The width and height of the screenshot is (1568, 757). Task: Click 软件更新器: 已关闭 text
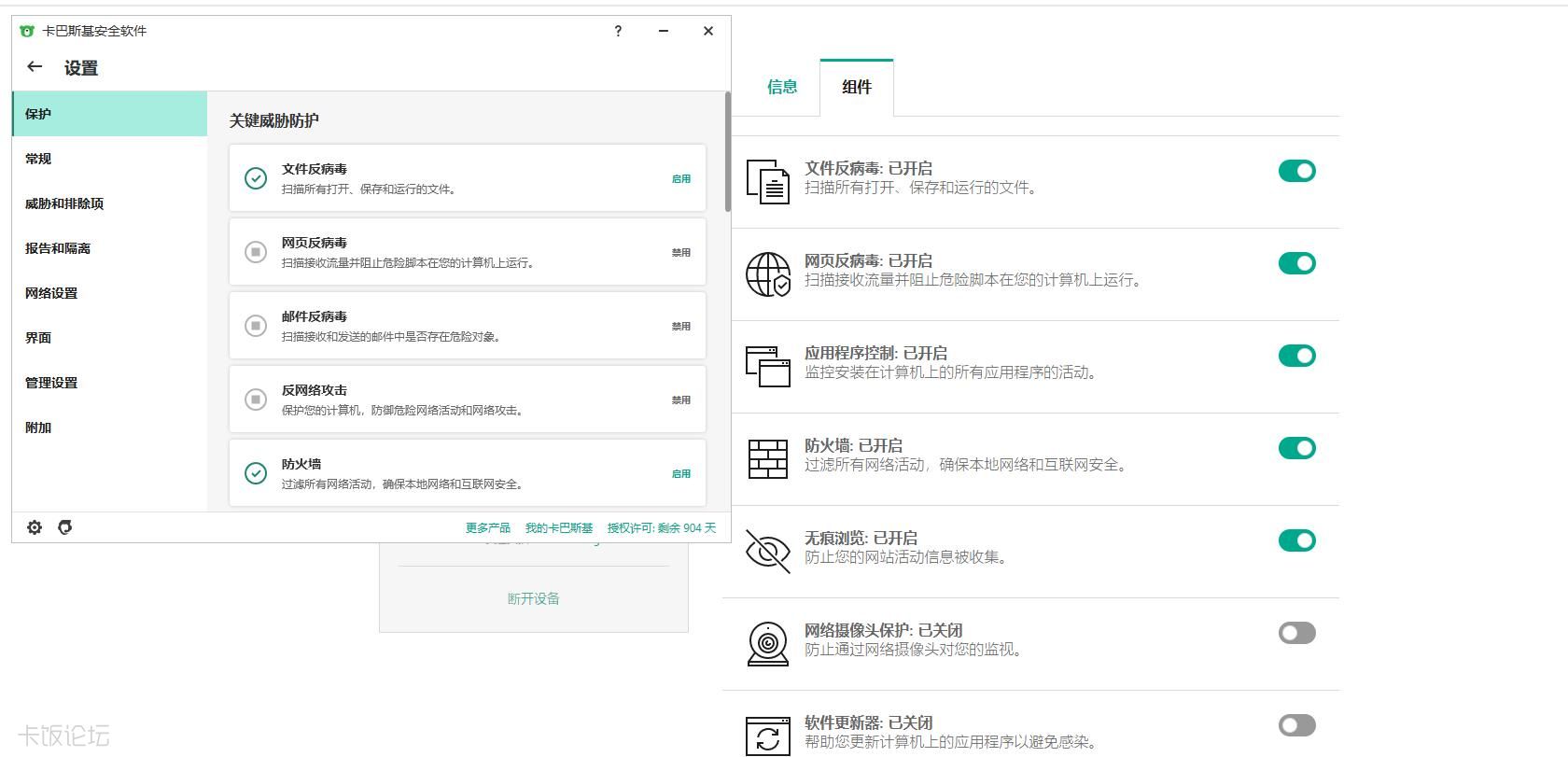pos(868,722)
